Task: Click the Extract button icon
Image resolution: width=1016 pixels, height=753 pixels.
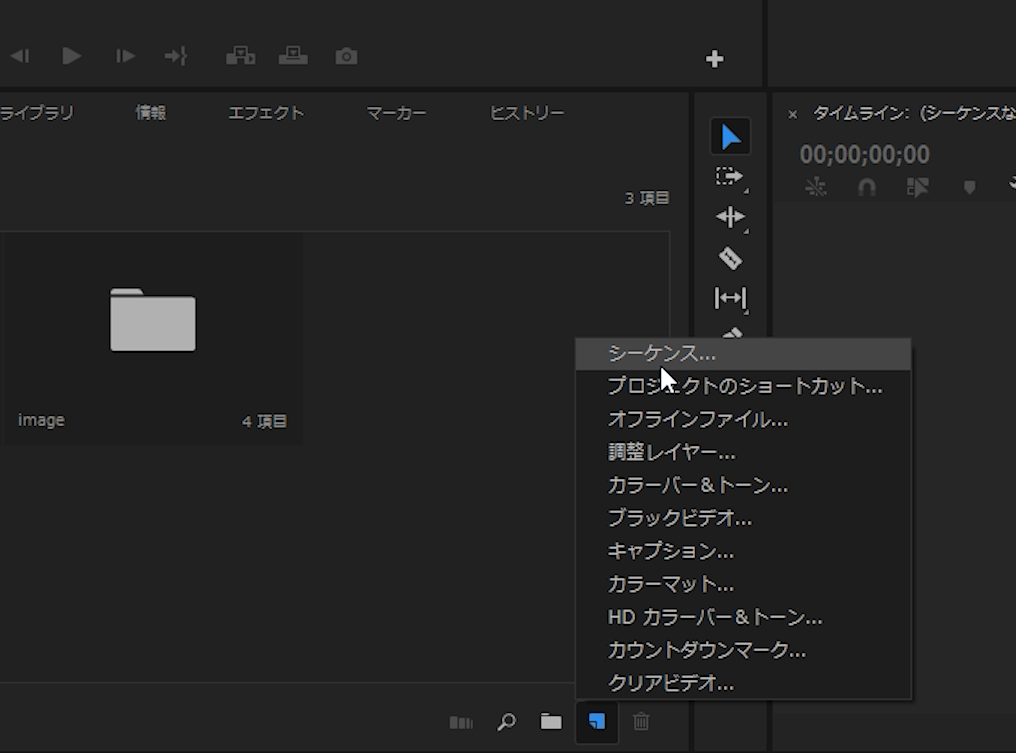Action: click(293, 56)
